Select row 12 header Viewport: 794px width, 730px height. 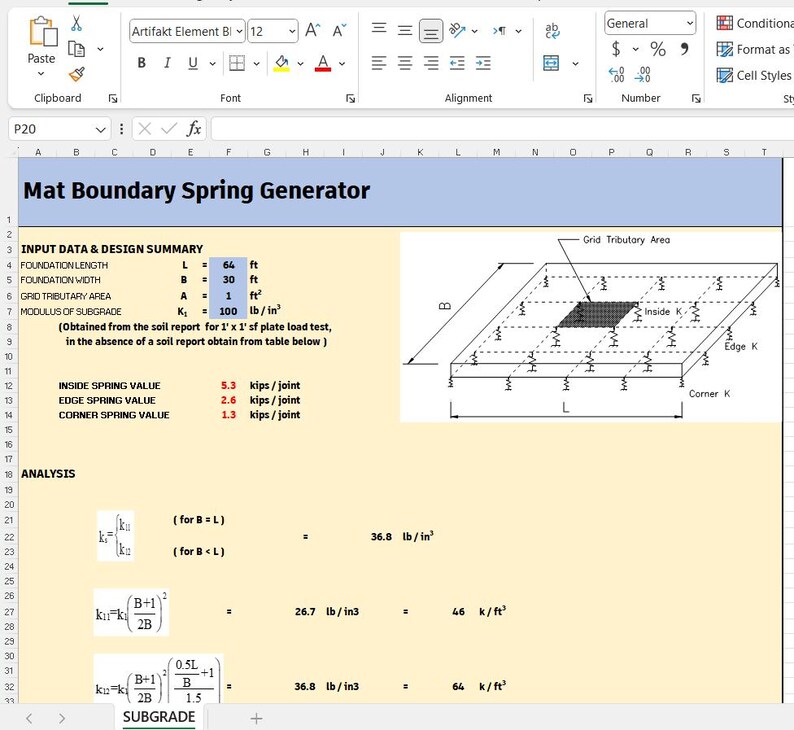(x=9, y=386)
